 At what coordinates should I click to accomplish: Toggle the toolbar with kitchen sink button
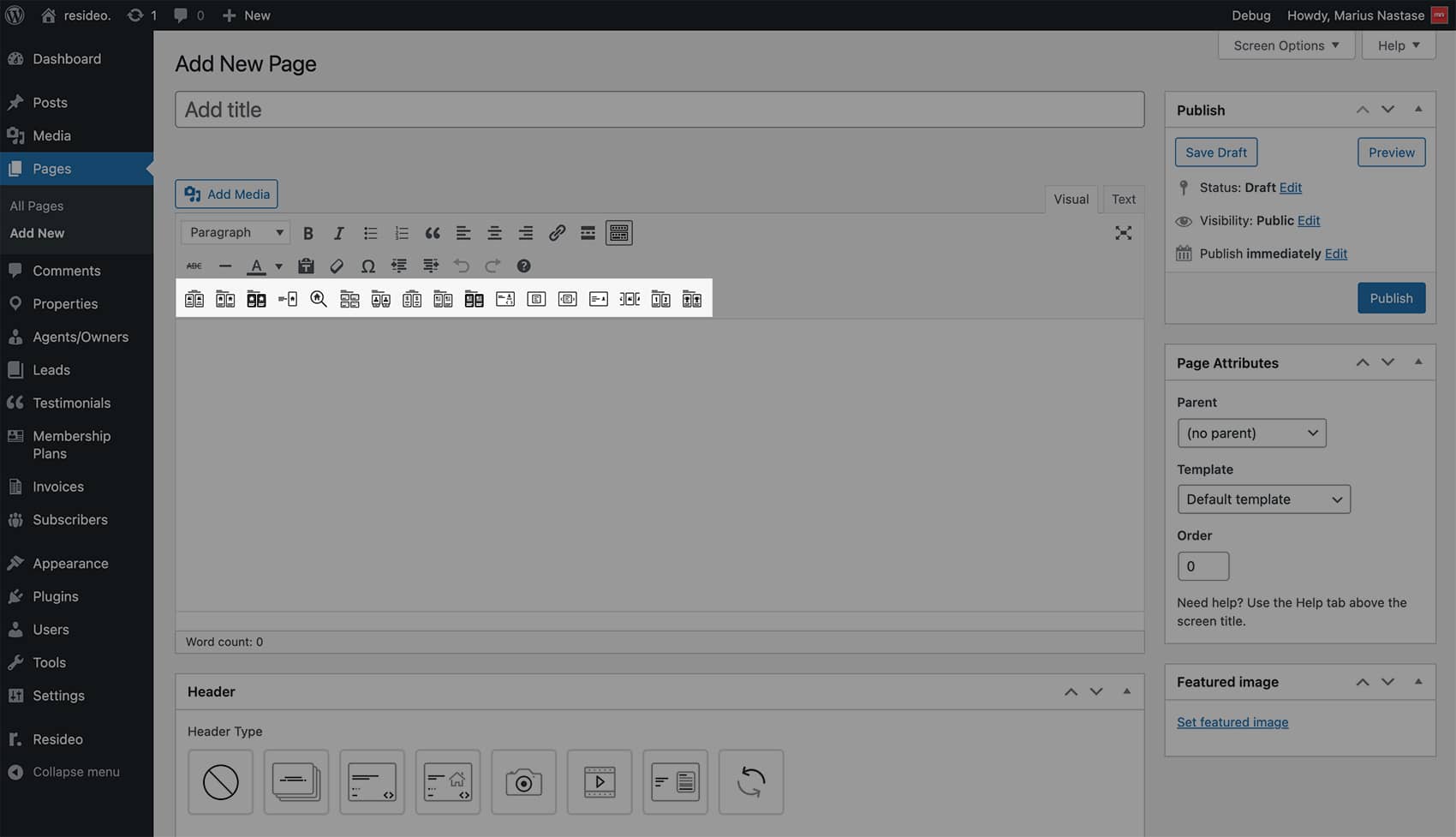click(x=618, y=233)
